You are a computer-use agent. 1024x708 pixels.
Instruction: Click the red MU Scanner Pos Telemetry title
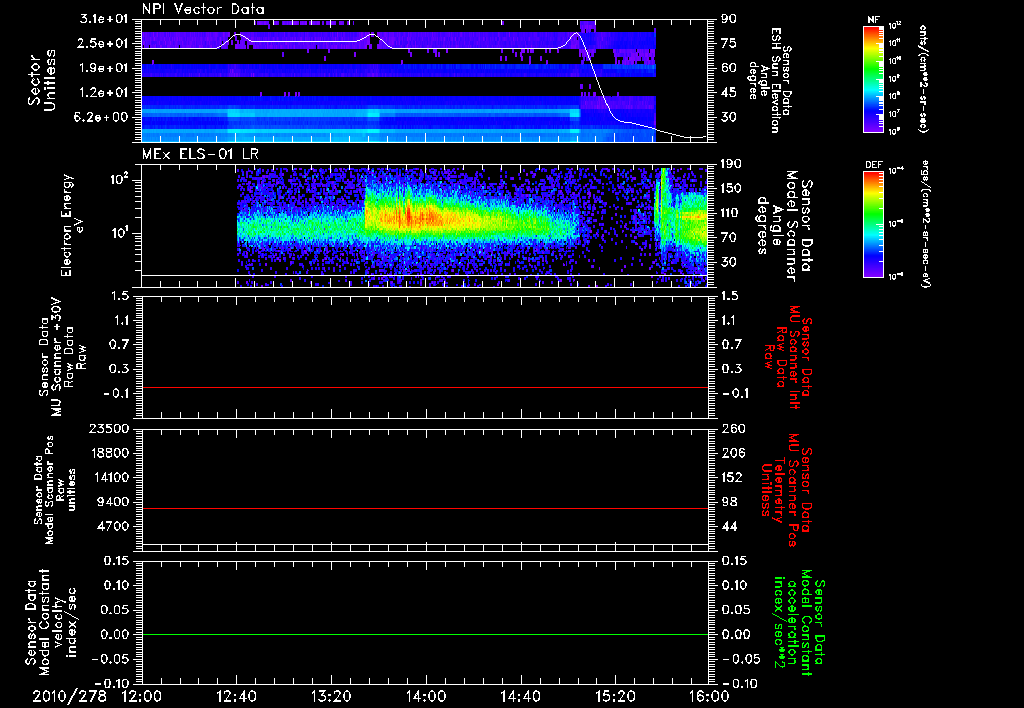click(786, 490)
